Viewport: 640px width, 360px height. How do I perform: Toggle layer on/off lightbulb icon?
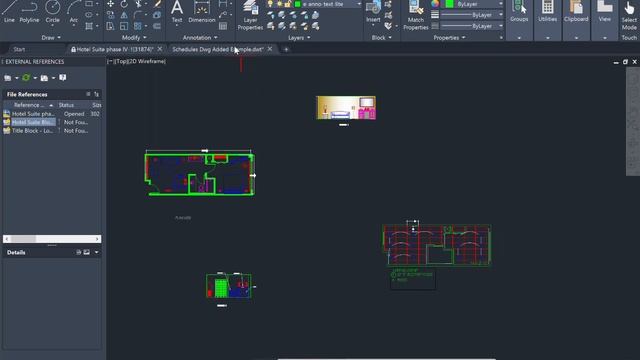[x=270, y=4]
